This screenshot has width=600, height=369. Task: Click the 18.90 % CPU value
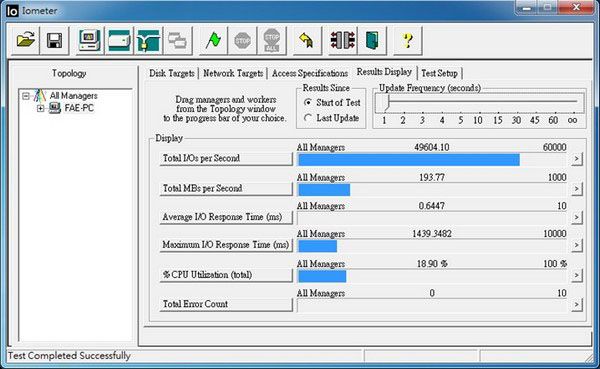pos(432,264)
